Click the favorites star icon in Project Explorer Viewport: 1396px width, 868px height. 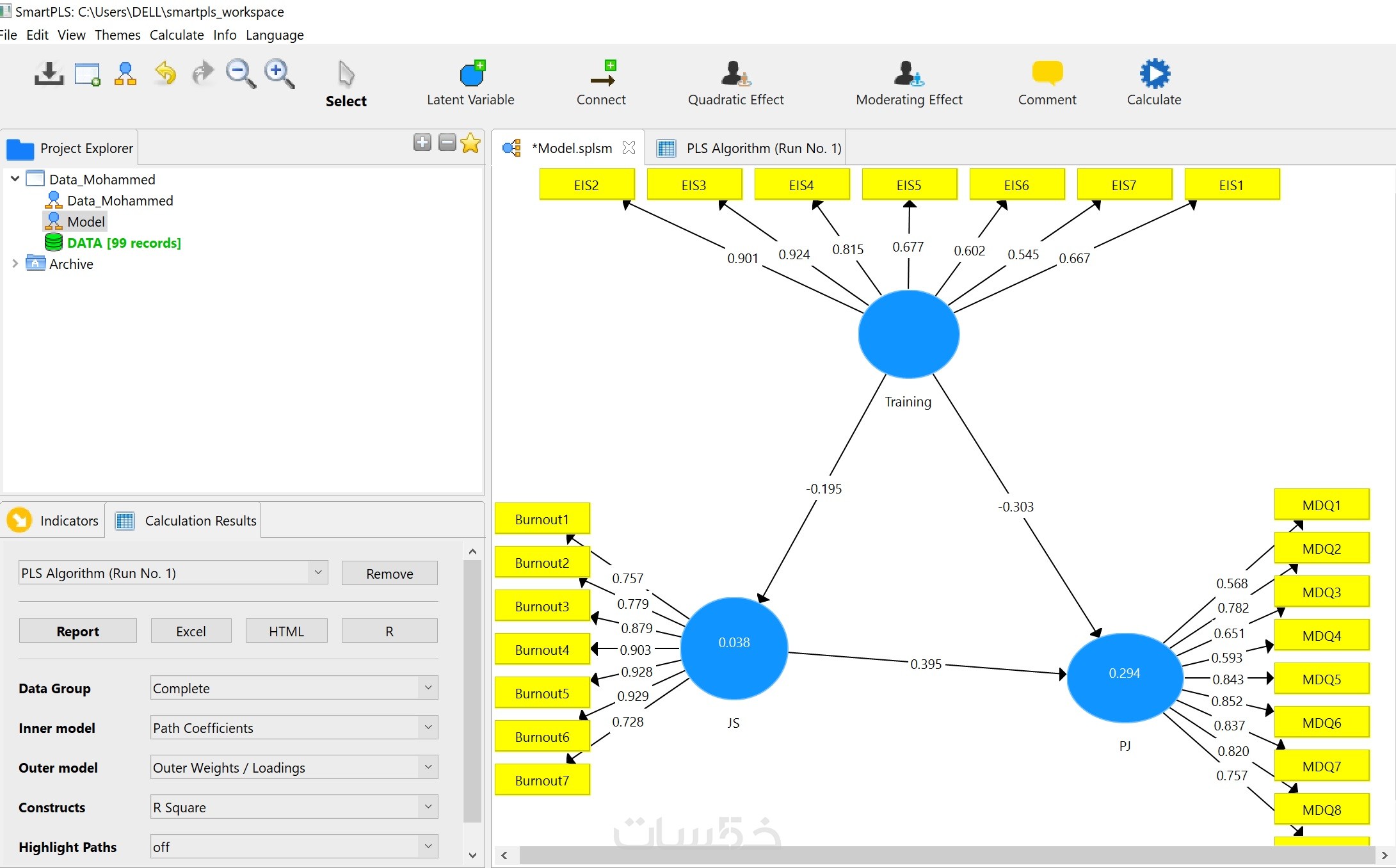click(470, 142)
